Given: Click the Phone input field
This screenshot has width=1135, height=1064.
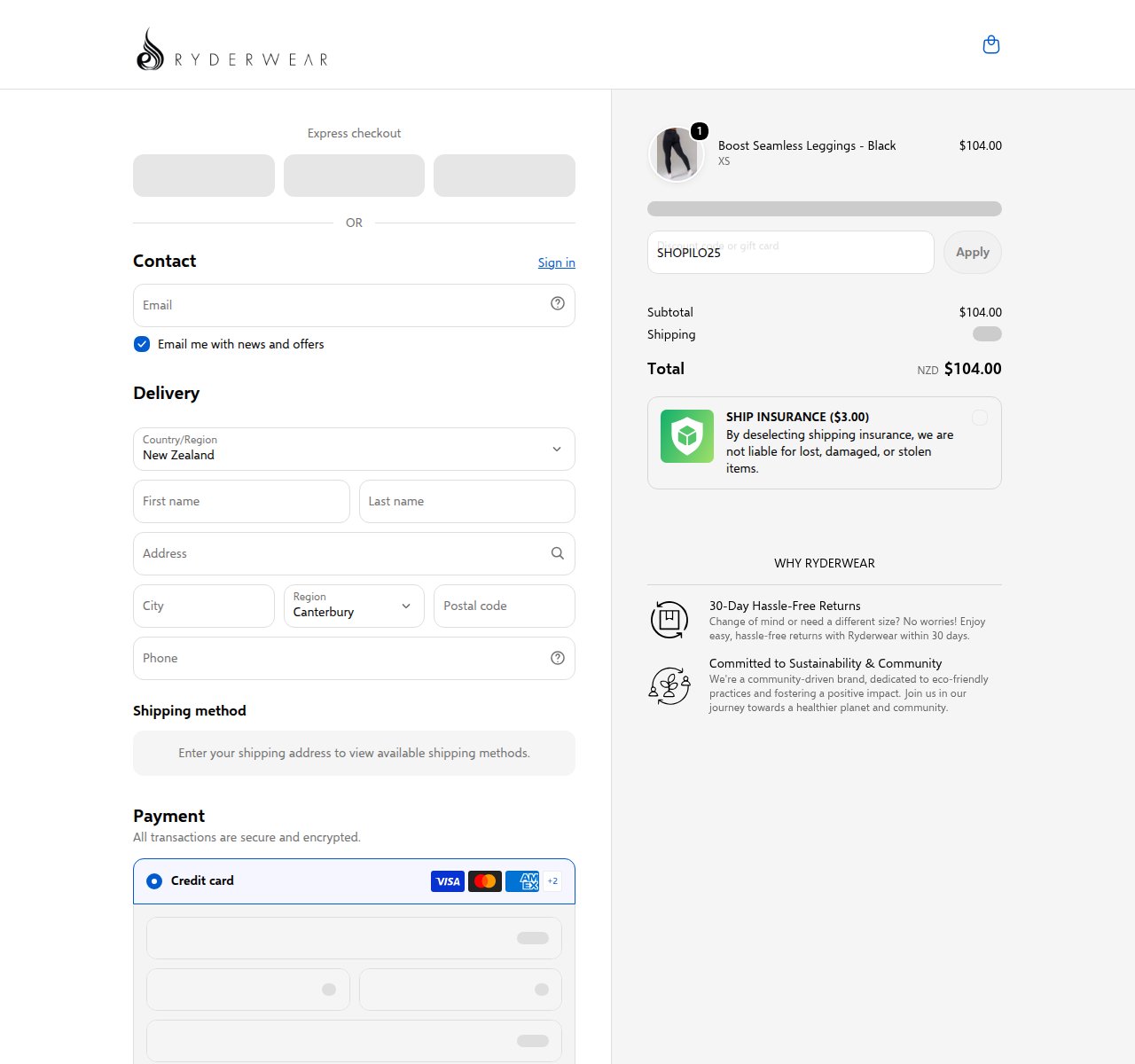Looking at the screenshot, I should tap(354, 658).
